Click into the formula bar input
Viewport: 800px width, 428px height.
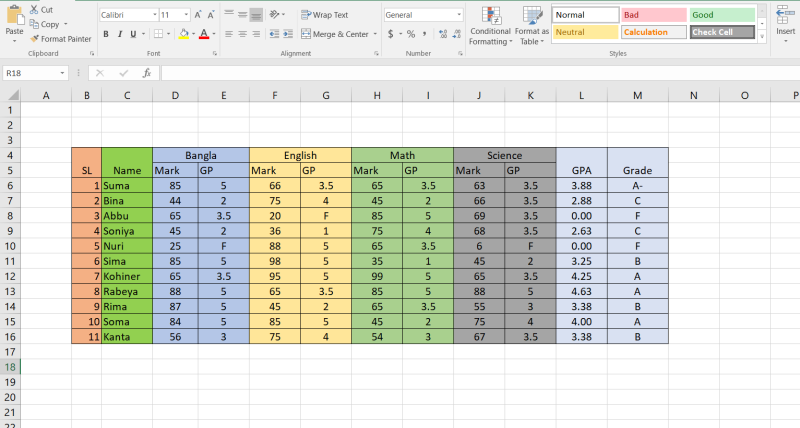pyautogui.click(x=480, y=73)
